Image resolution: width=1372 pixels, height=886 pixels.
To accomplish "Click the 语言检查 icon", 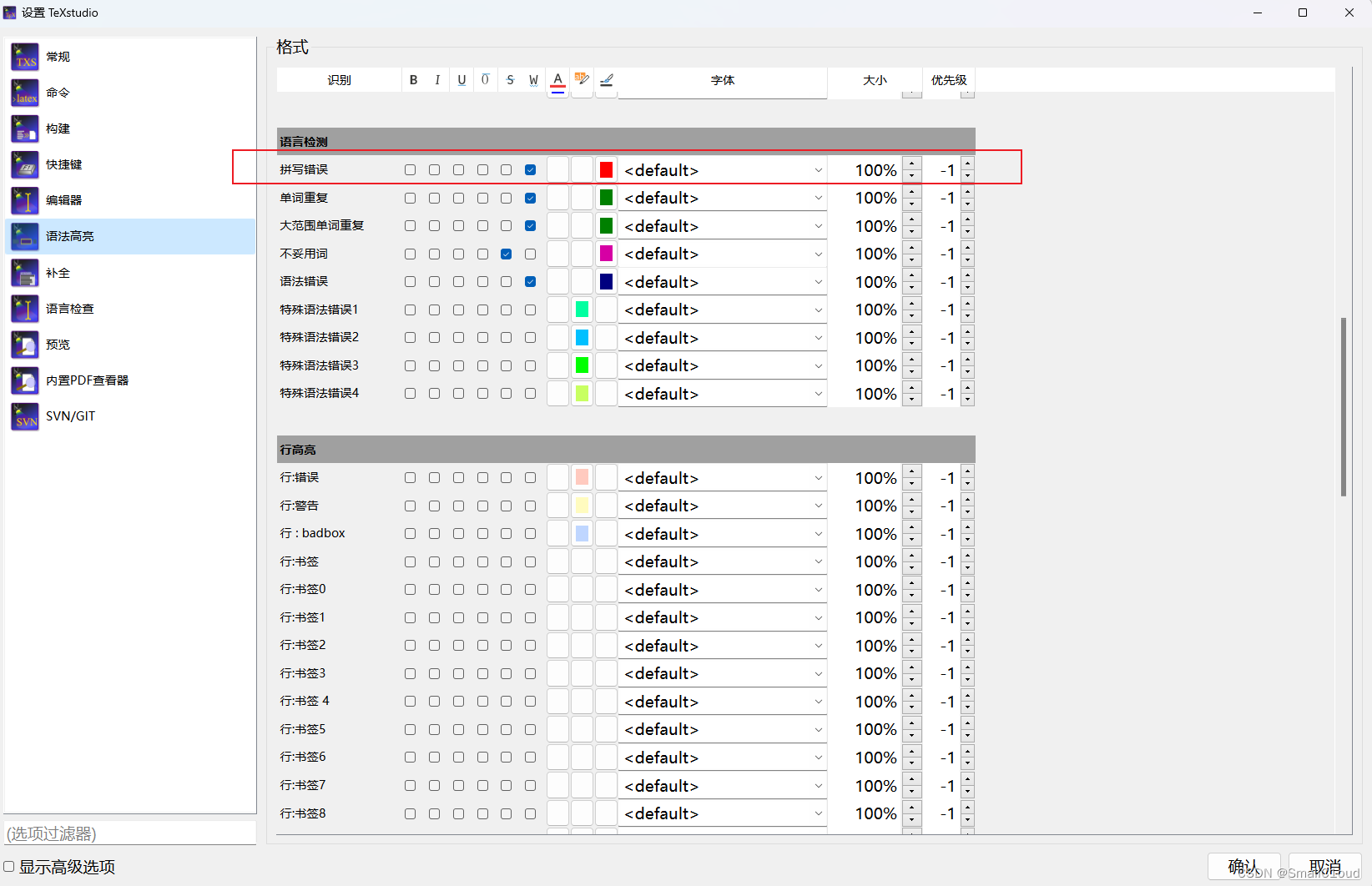I will point(25,309).
